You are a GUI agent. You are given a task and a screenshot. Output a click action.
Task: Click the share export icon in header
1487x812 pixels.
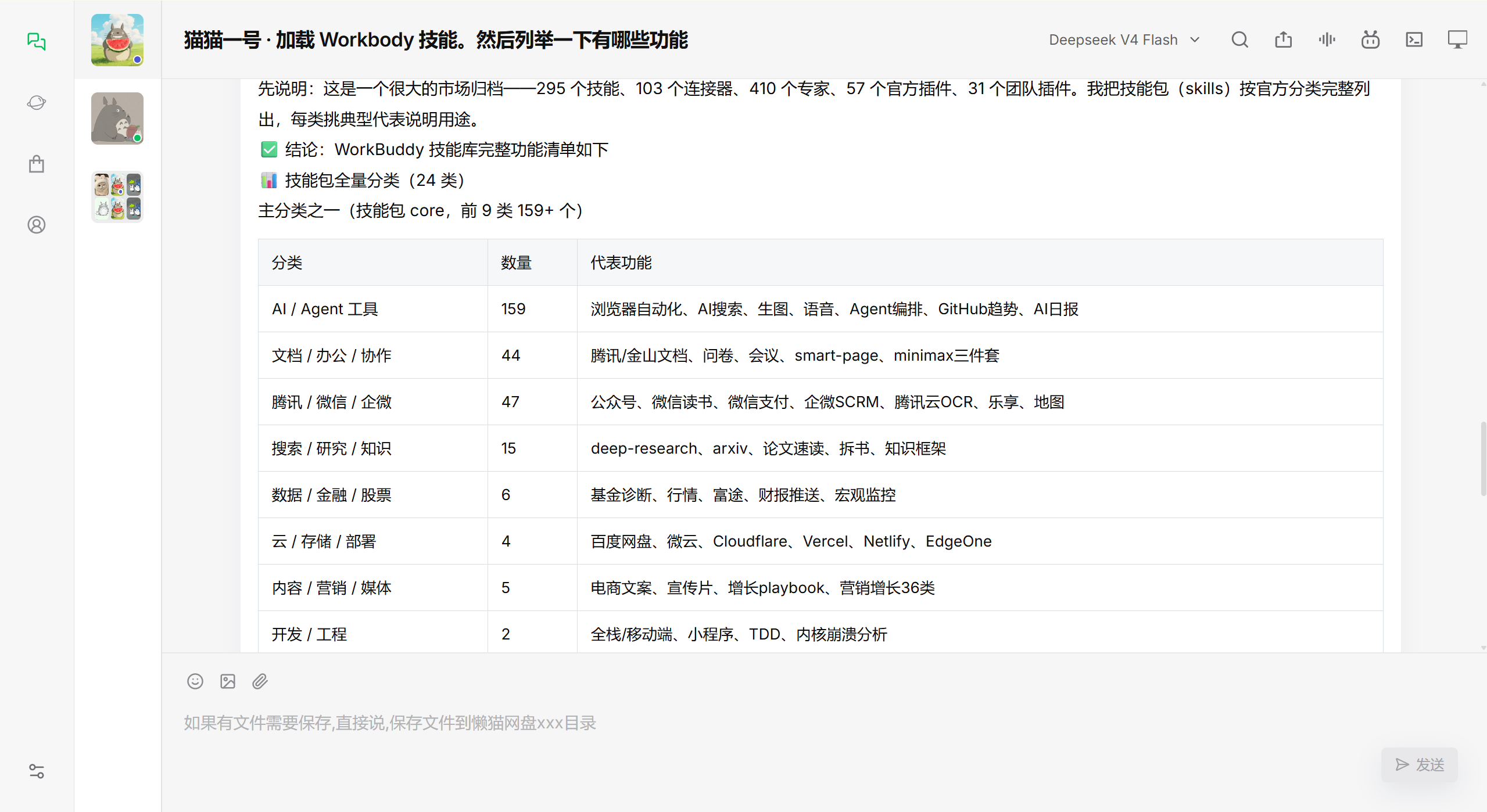point(1283,39)
